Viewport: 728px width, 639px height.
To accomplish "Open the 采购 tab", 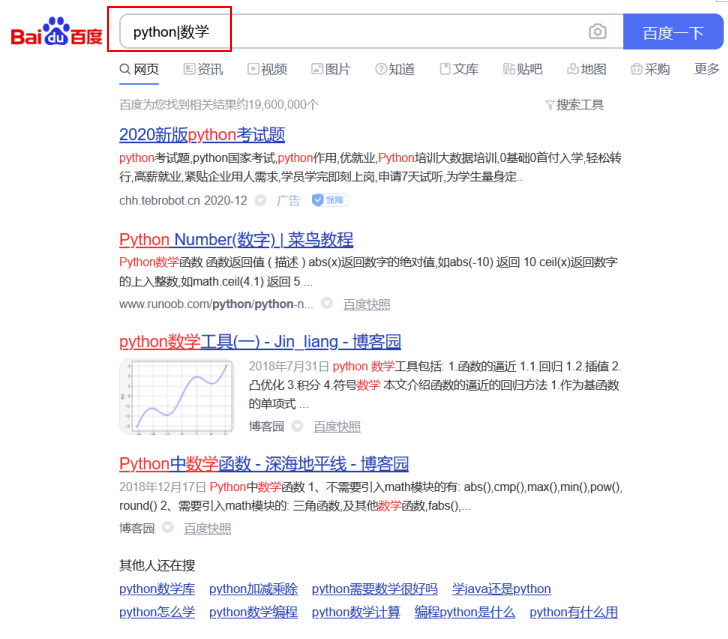I will (x=650, y=69).
